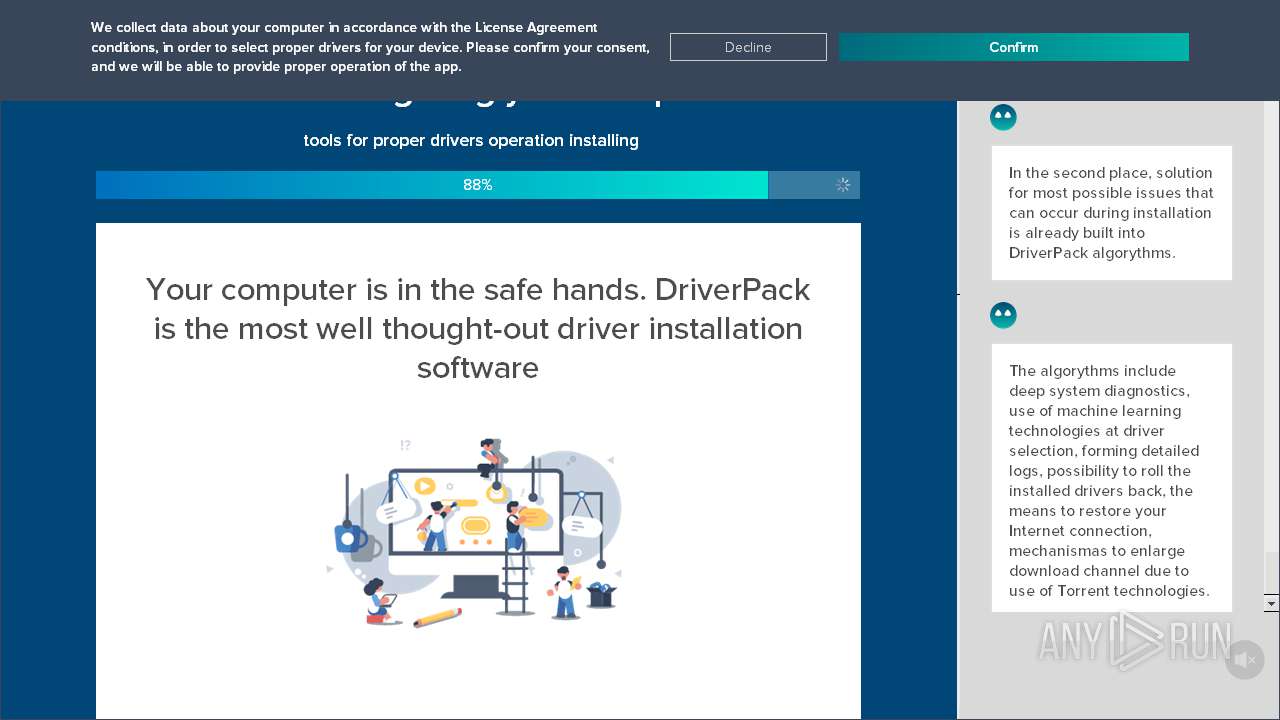Click the chat panel scrollbar thumb

[1271, 572]
